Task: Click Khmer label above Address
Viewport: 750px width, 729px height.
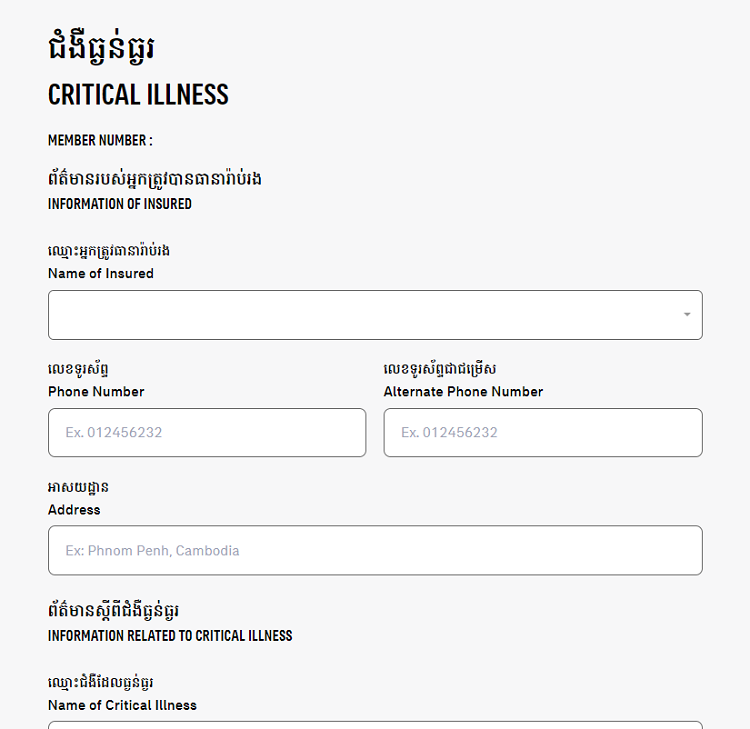Action: coord(78,488)
